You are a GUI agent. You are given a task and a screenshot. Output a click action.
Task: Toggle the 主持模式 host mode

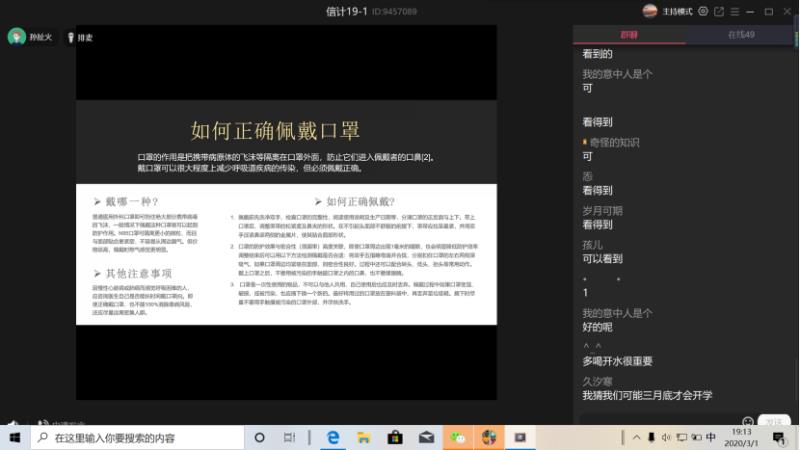(678, 11)
